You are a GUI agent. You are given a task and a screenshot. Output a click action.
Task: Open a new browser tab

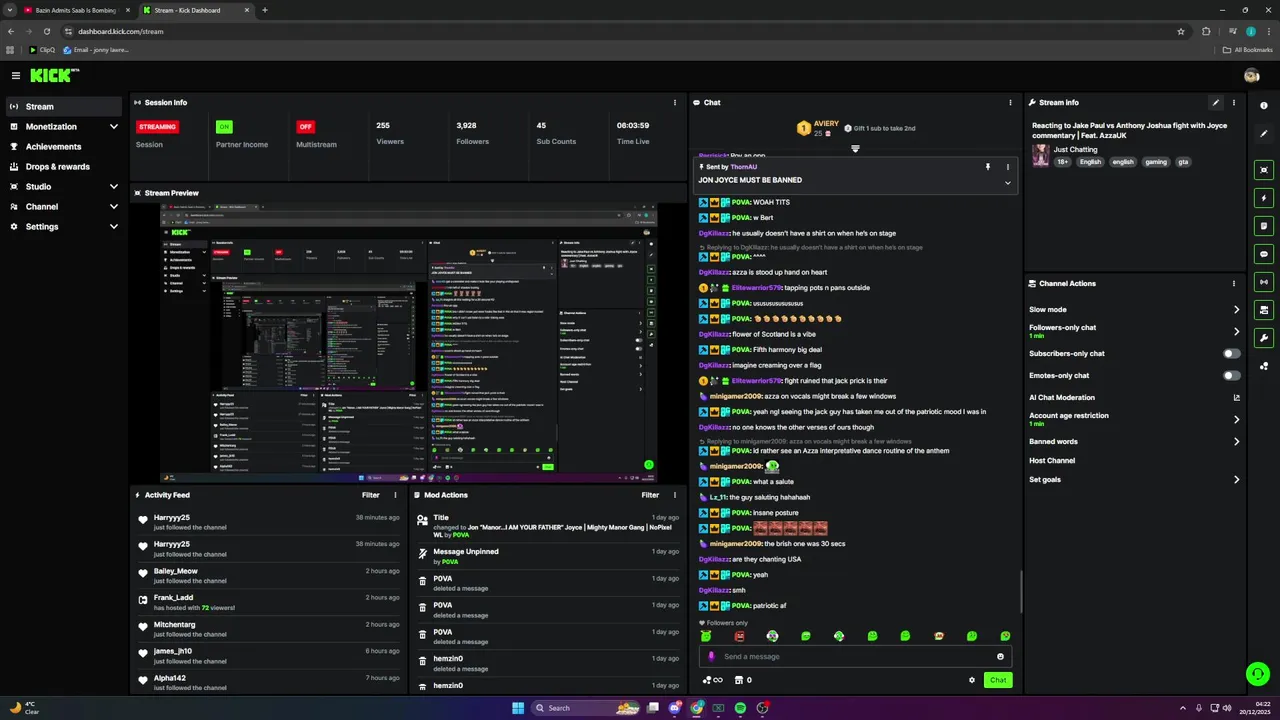point(265,10)
